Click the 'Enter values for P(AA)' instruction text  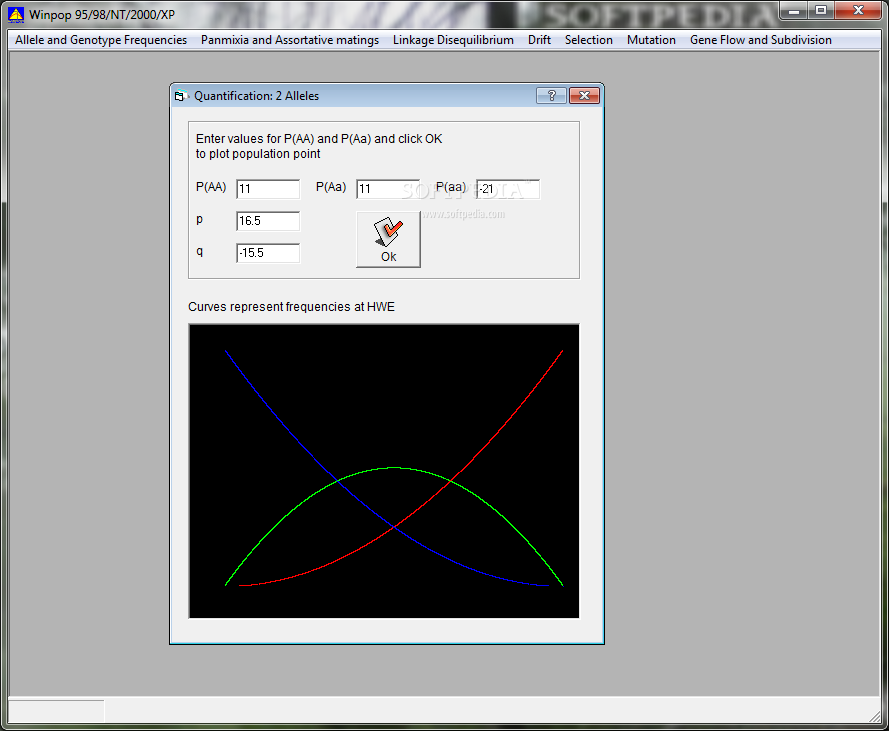click(319, 146)
